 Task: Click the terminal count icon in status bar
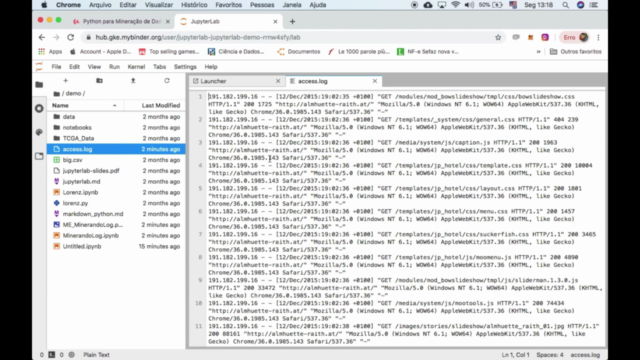52,355
